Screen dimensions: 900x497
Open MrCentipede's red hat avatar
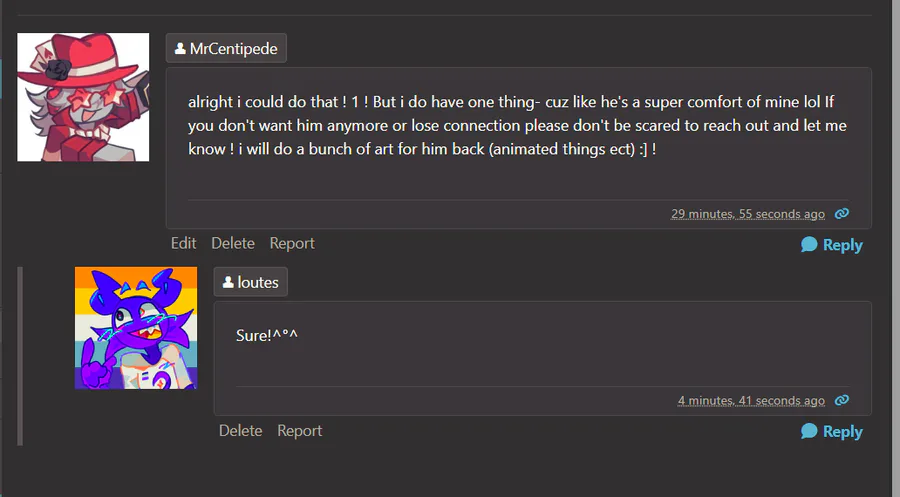click(83, 97)
